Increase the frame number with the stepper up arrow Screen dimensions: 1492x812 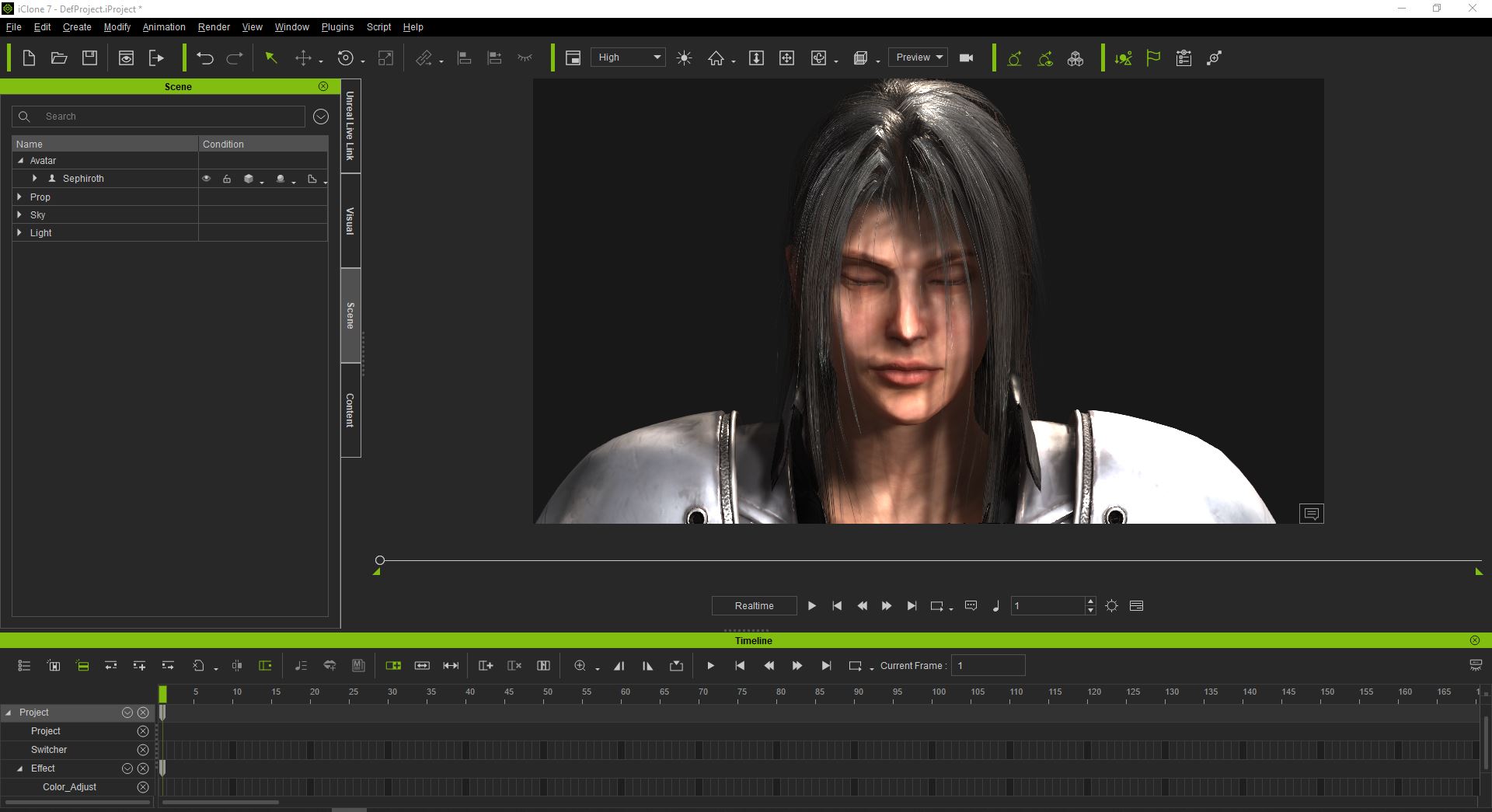pos(1091,601)
